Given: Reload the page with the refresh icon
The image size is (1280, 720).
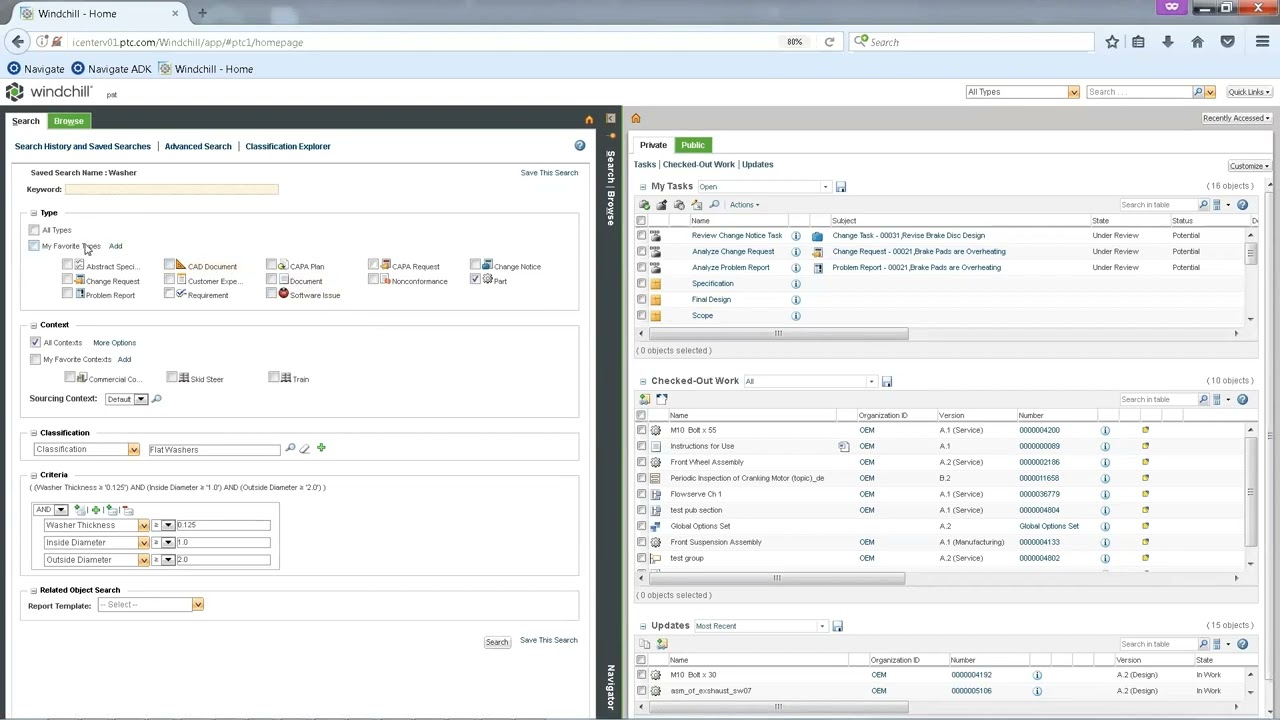Looking at the screenshot, I should coord(829,42).
